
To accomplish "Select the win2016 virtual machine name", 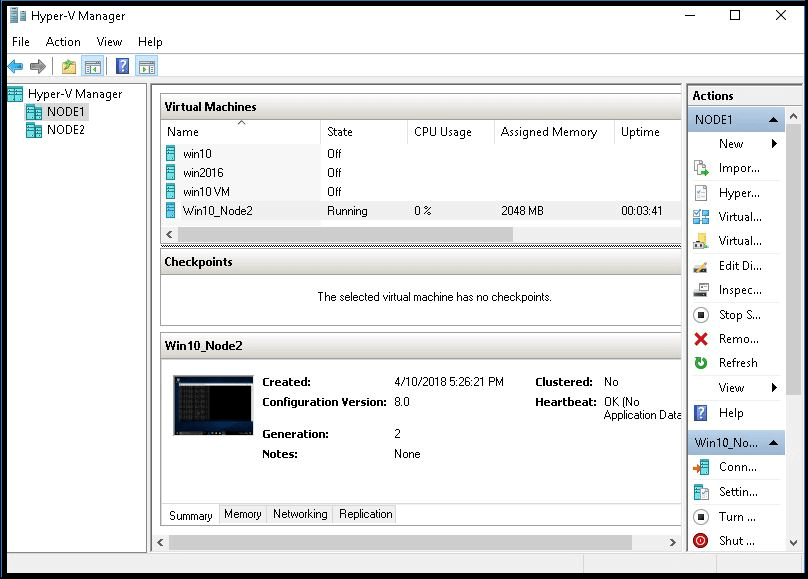I will (x=203, y=173).
